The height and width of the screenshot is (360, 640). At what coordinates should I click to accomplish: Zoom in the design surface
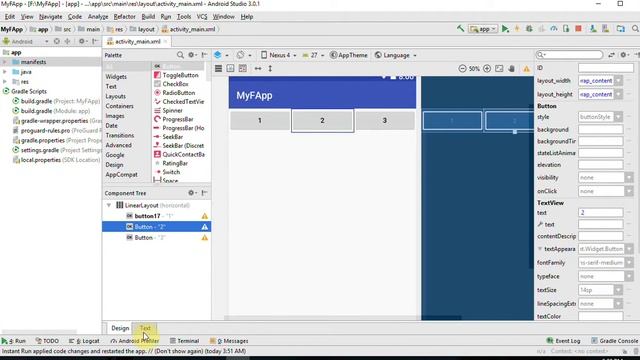(487, 69)
